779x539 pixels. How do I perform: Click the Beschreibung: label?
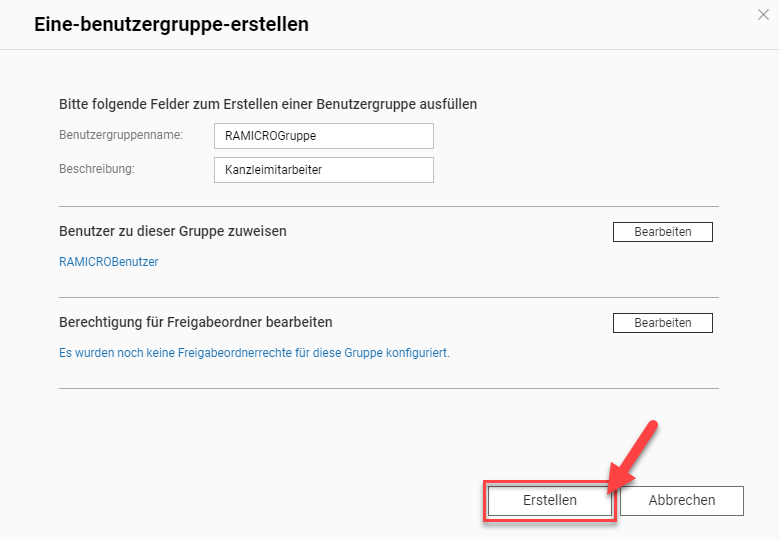tap(97, 169)
